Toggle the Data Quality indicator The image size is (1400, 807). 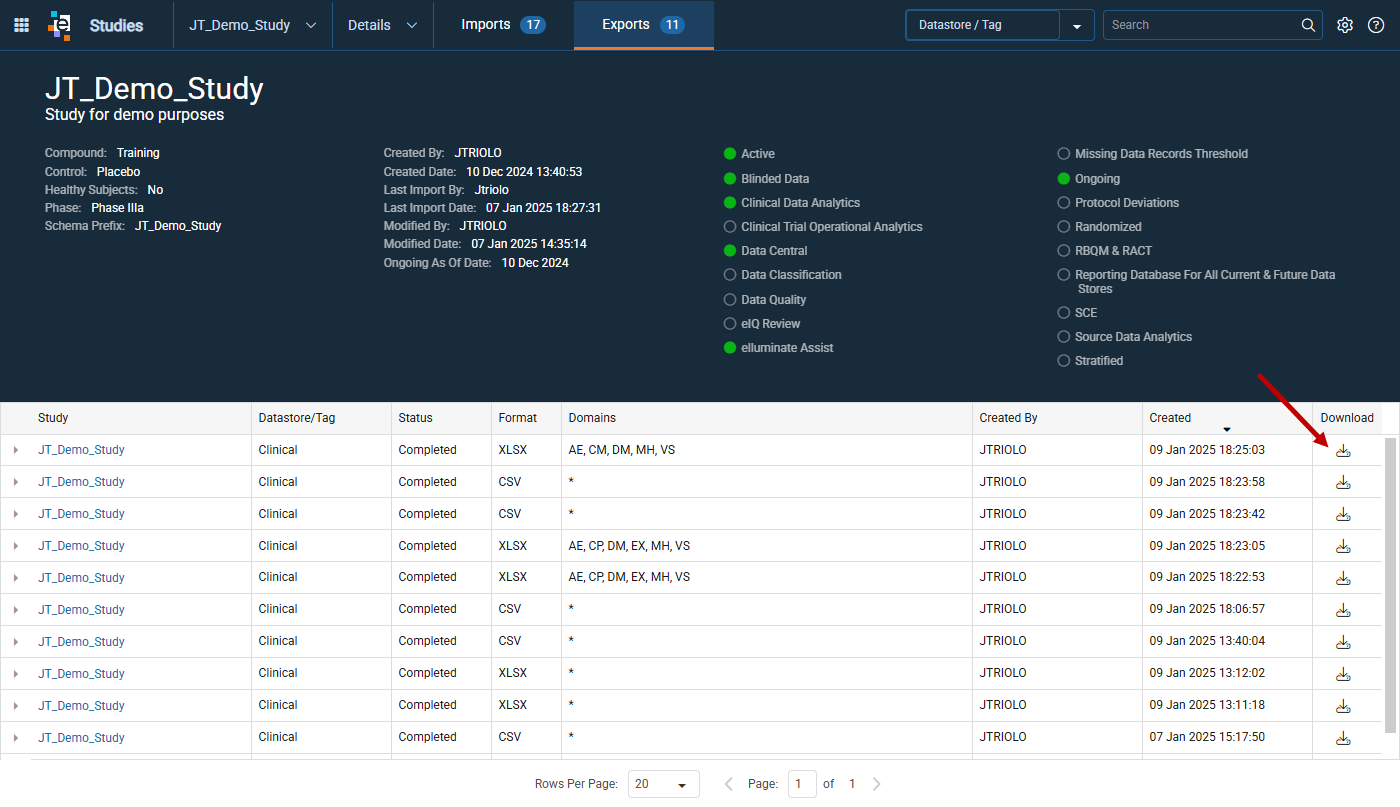pos(730,300)
